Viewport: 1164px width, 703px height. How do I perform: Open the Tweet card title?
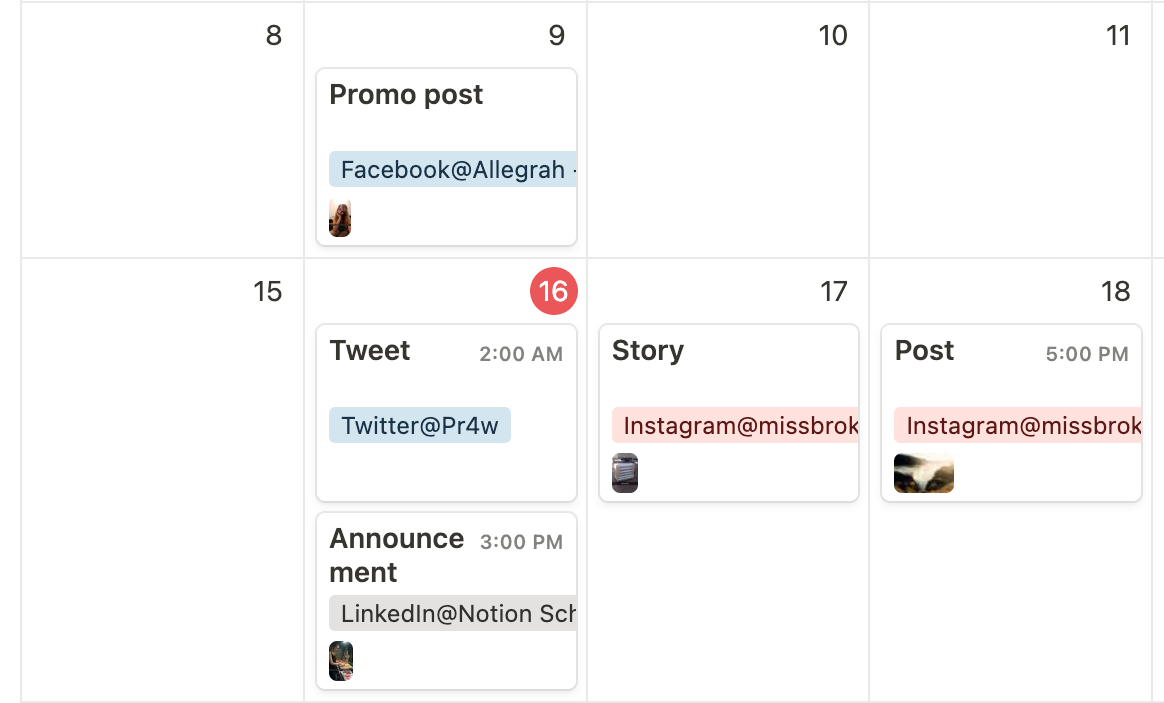pyautogui.click(x=370, y=351)
